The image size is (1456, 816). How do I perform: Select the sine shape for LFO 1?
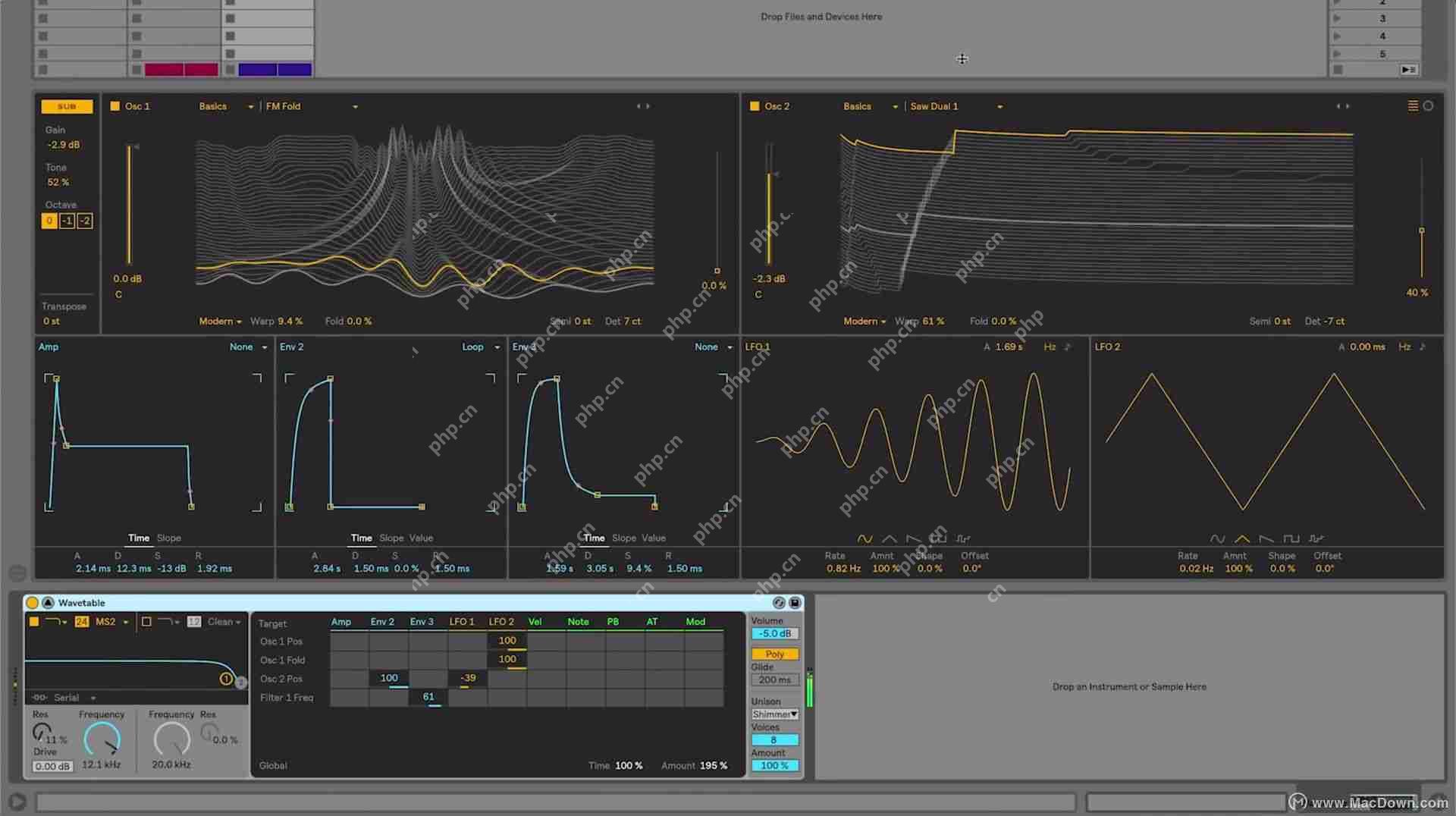coord(865,538)
